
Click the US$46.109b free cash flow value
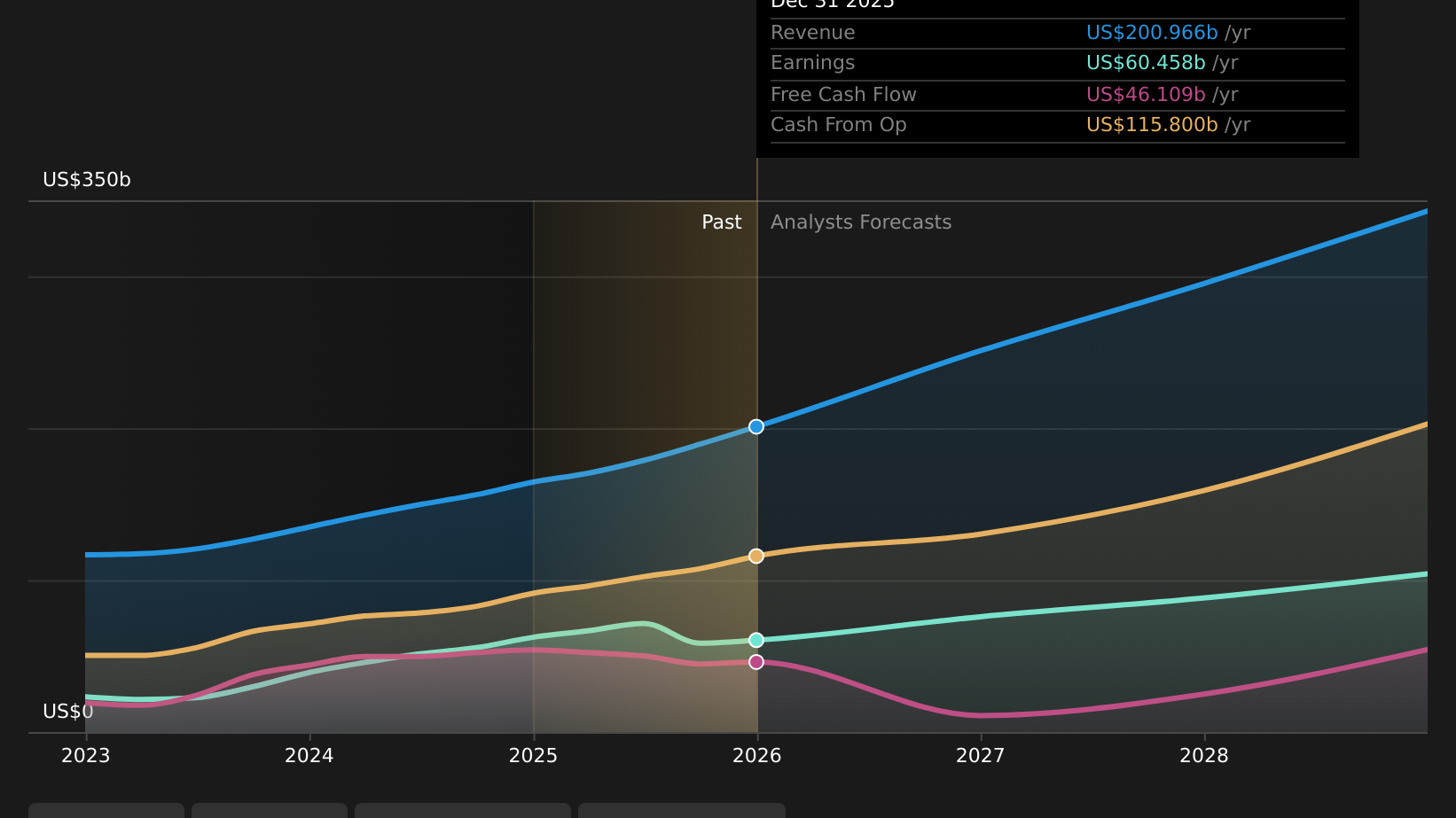point(1145,95)
